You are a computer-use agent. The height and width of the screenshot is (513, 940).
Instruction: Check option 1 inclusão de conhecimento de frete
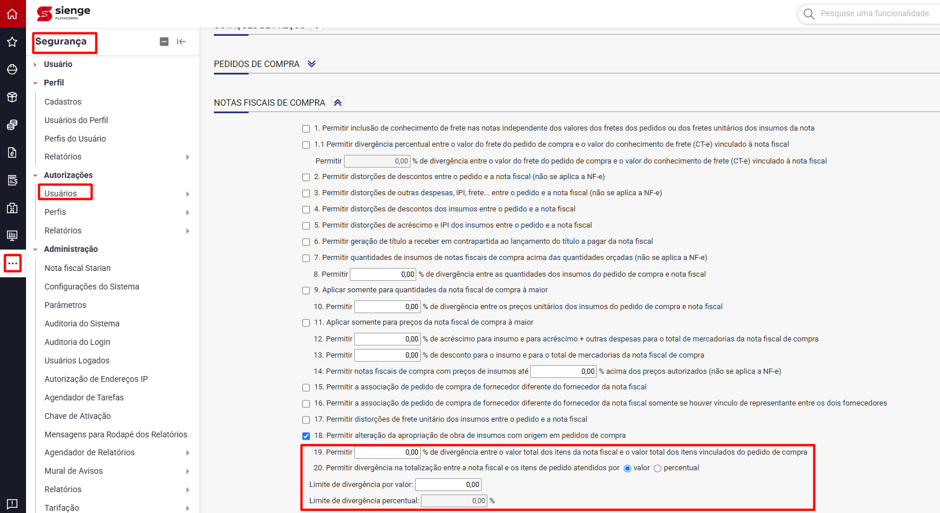point(306,128)
